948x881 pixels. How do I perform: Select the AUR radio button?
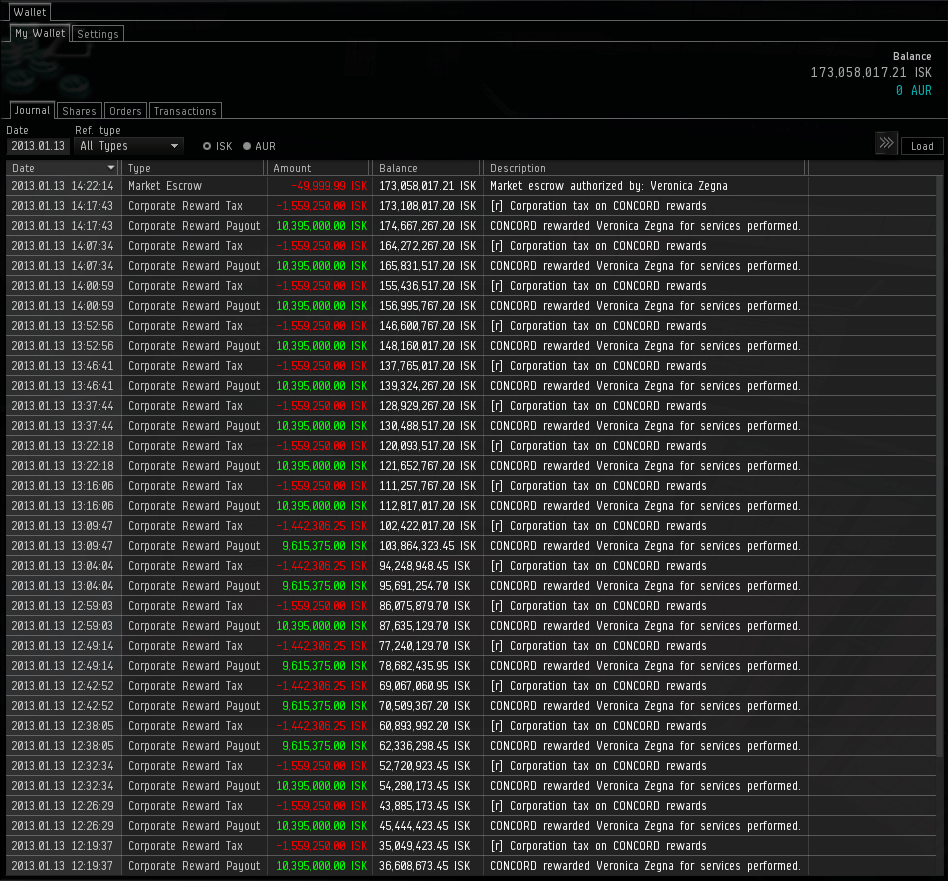(247, 146)
